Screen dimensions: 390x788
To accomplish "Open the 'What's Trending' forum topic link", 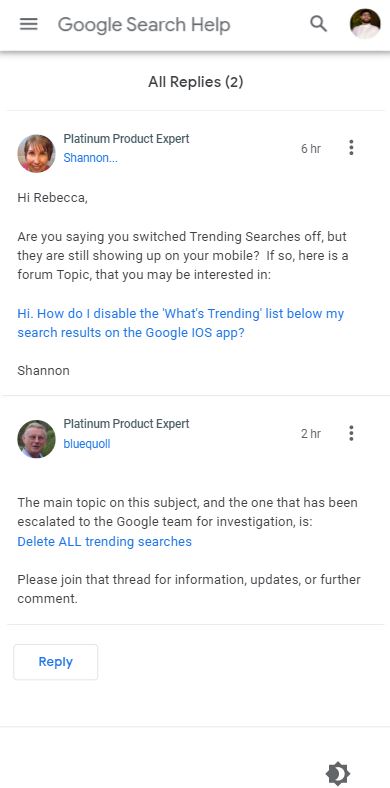I will tap(181, 323).
